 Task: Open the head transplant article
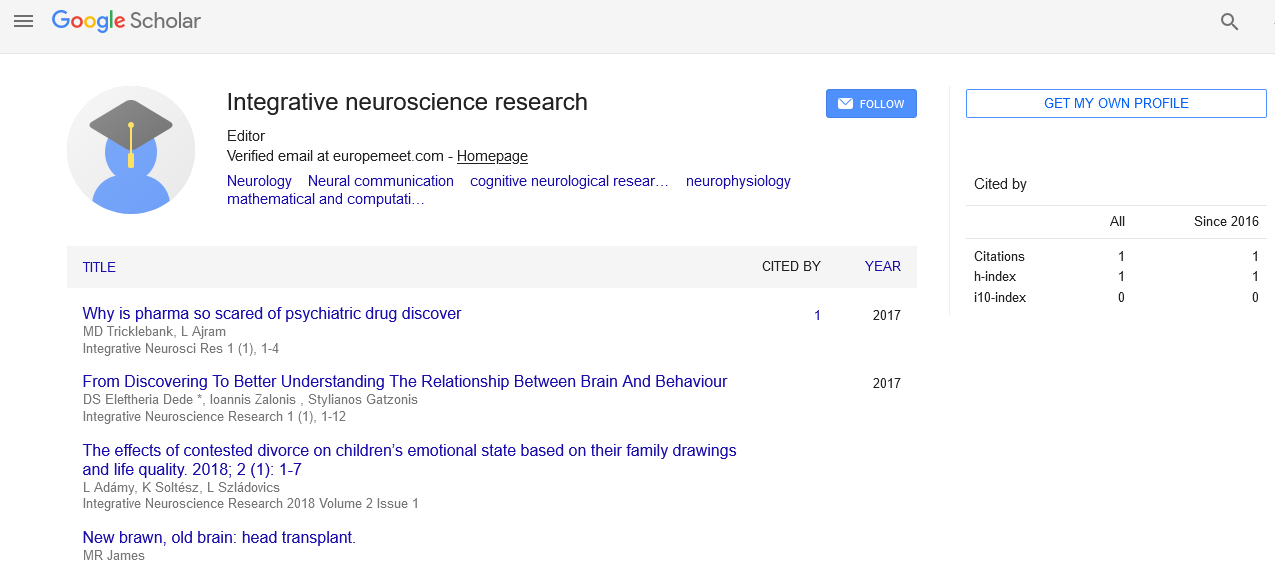tap(219, 537)
